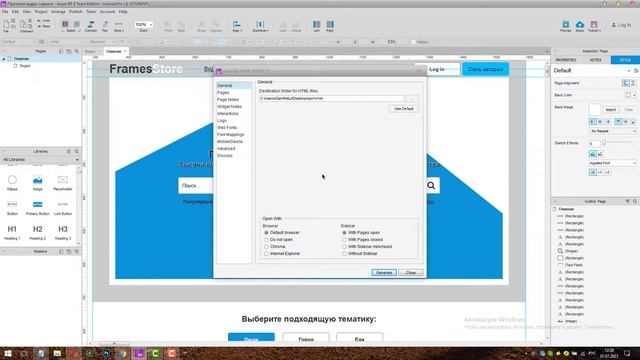Open the Windows Start button
This screenshot has height=360, width=640.
7,353
